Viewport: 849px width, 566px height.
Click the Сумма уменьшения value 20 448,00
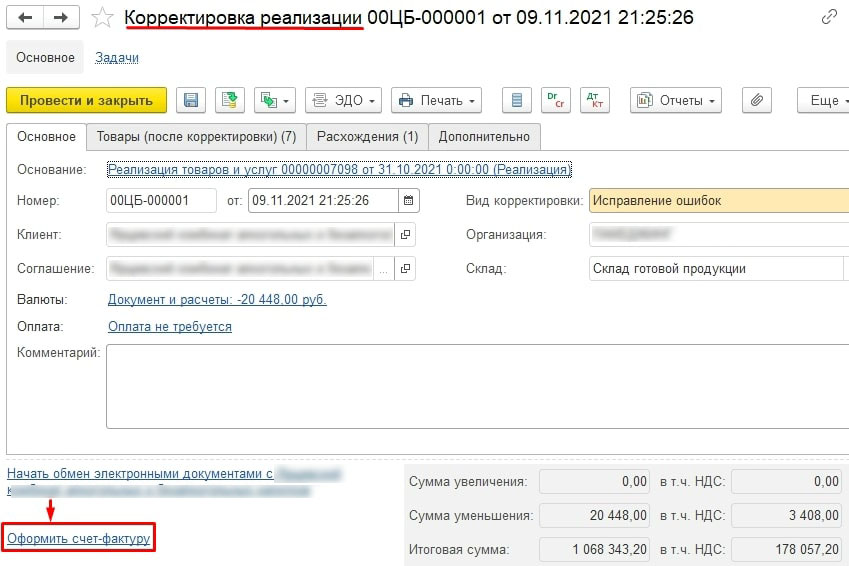tap(595, 515)
